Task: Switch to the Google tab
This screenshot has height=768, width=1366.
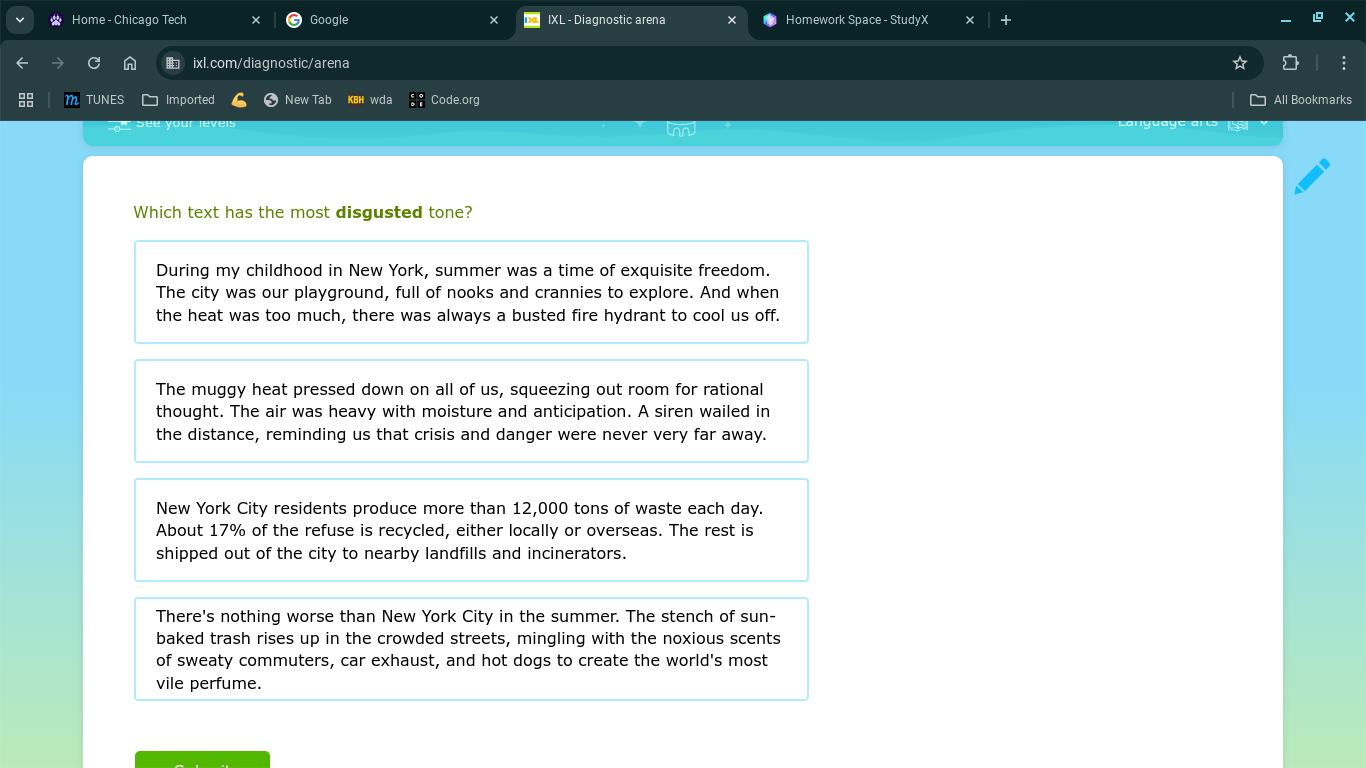Action: pyautogui.click(x=392, y=20)
